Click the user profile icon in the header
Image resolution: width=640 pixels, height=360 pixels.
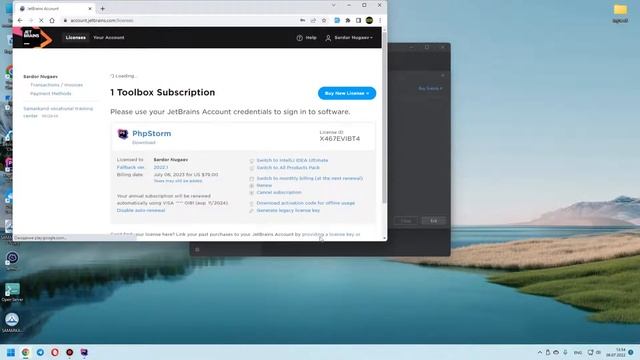[328, 38]
